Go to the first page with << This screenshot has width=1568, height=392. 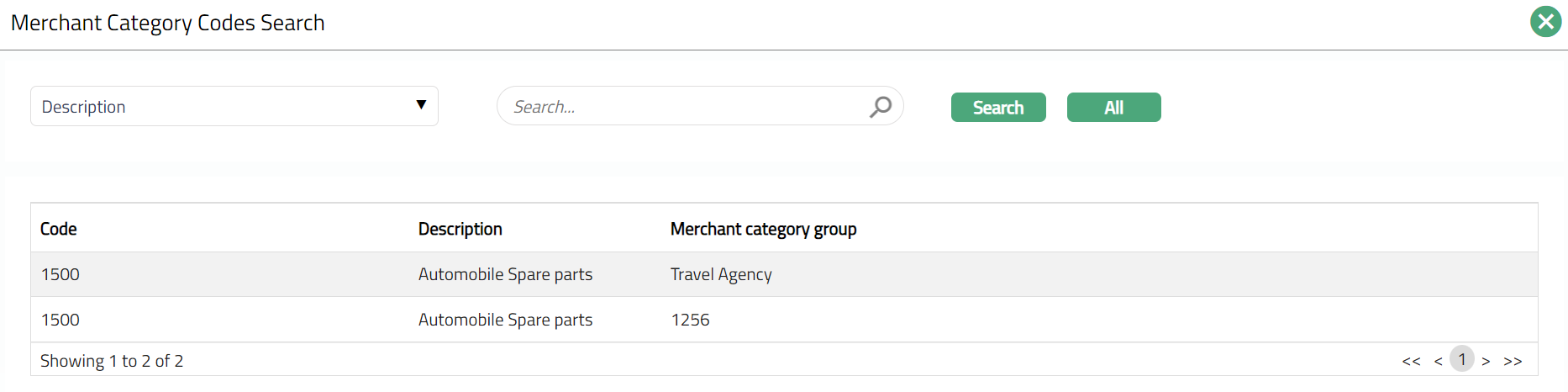(x=1411, y=361)
